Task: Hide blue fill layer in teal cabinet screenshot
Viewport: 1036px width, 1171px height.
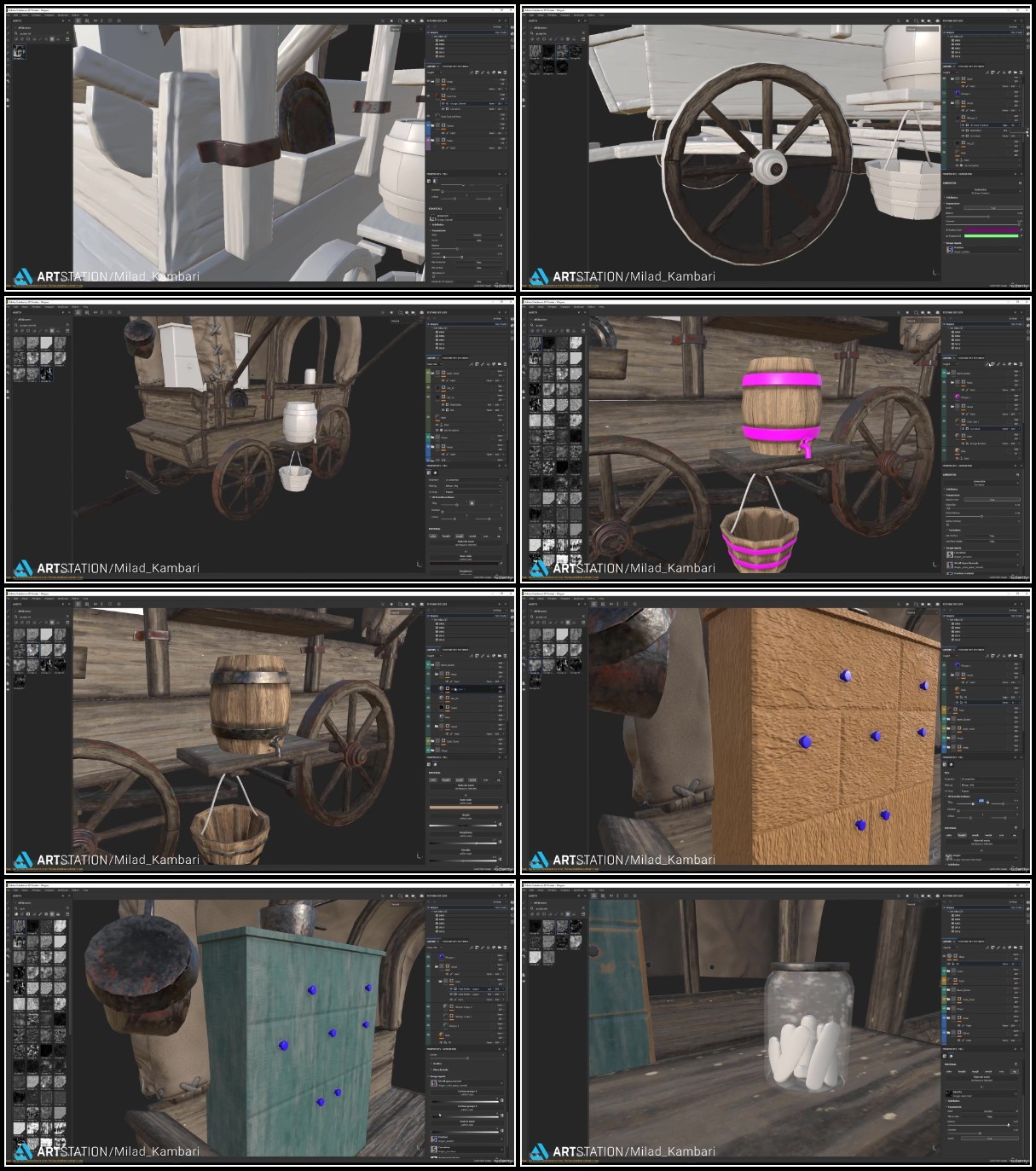Action: 428,957
